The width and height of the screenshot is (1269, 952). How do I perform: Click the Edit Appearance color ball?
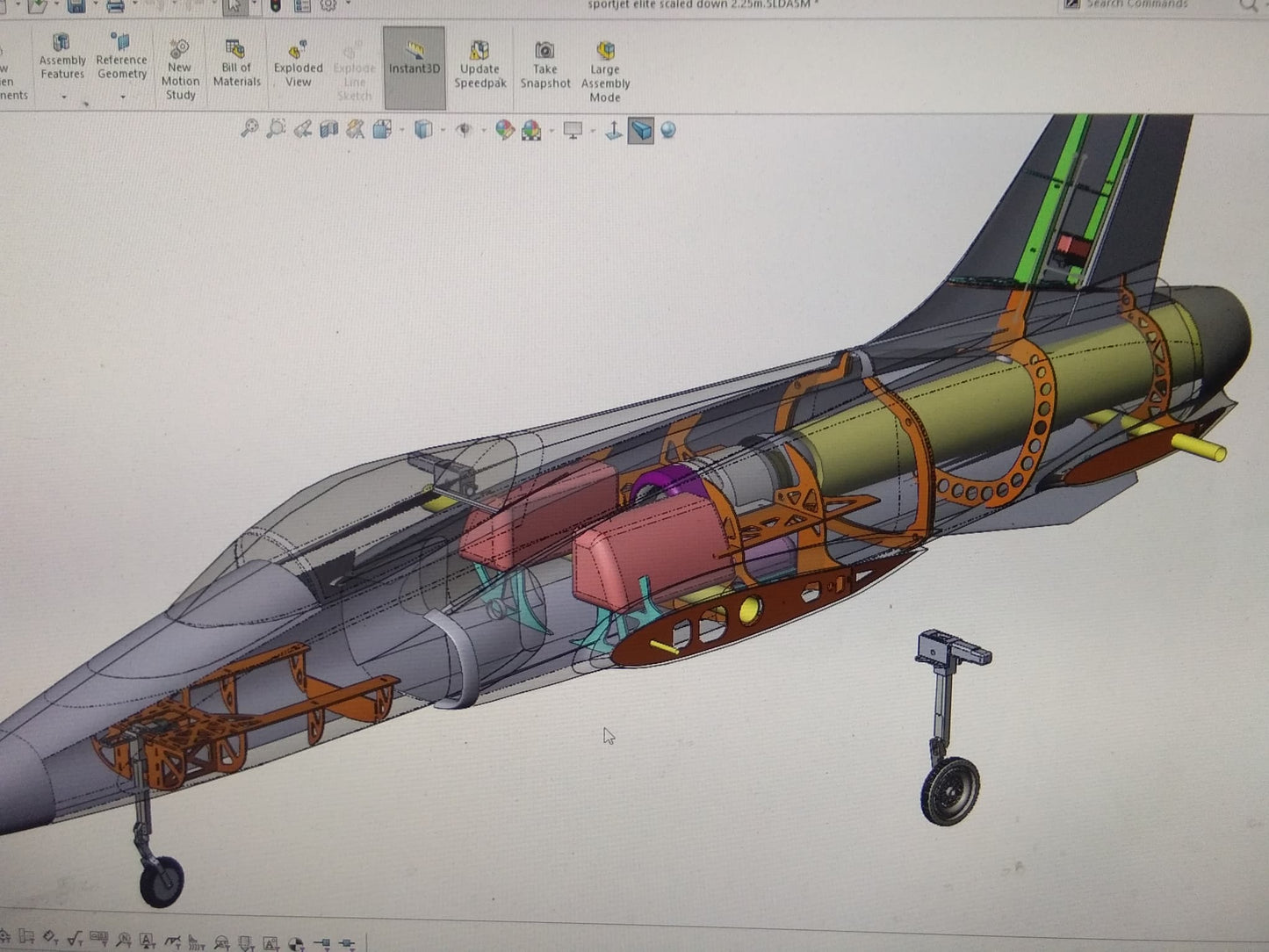pyautogui.click(x=505, y=130)
